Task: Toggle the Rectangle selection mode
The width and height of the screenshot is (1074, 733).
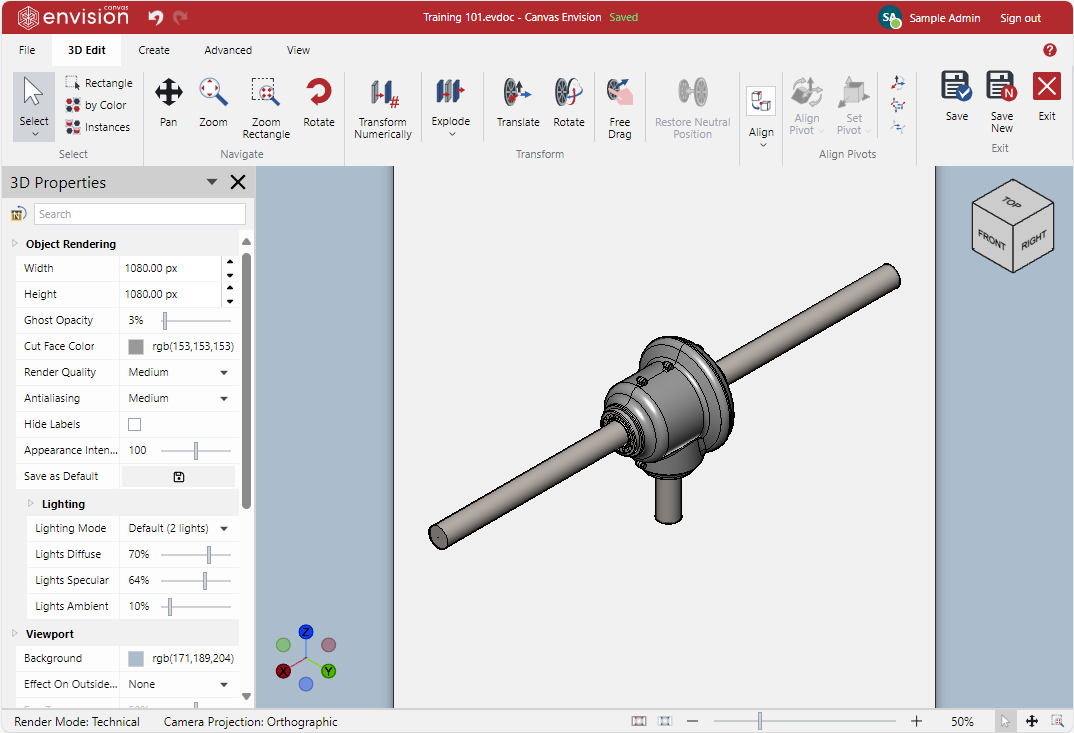Action: 98,83
